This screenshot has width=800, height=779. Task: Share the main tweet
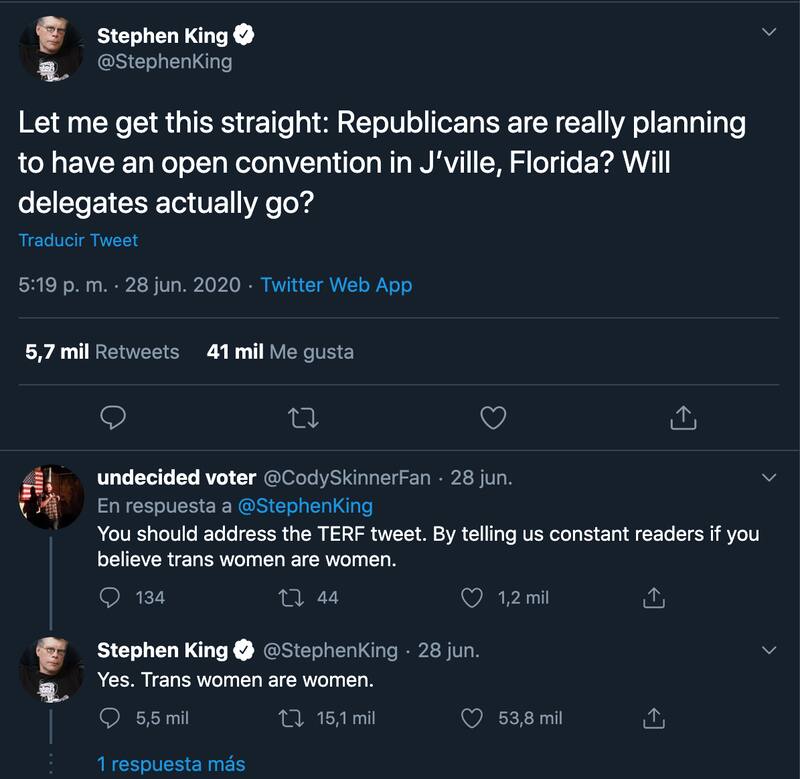click(x=682, y=418)
